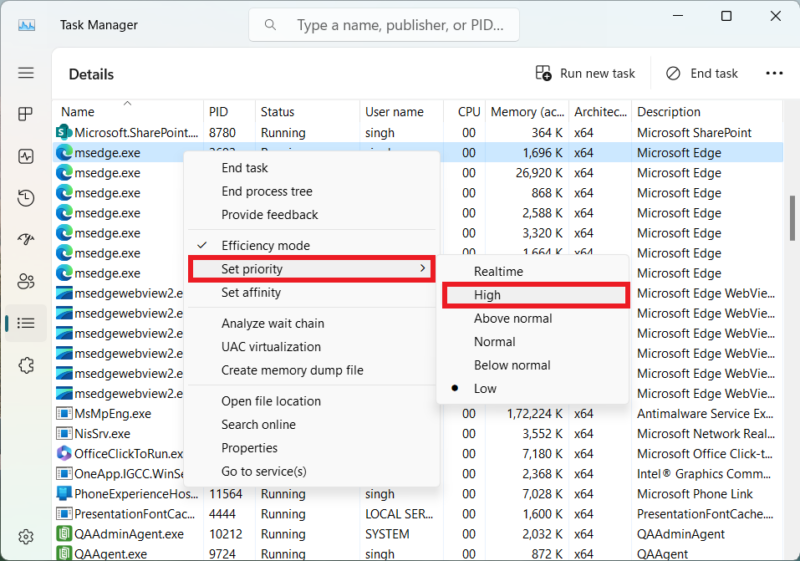Select High priority
The width and height of the screenshot is (800, 561).
pos(535,295)
